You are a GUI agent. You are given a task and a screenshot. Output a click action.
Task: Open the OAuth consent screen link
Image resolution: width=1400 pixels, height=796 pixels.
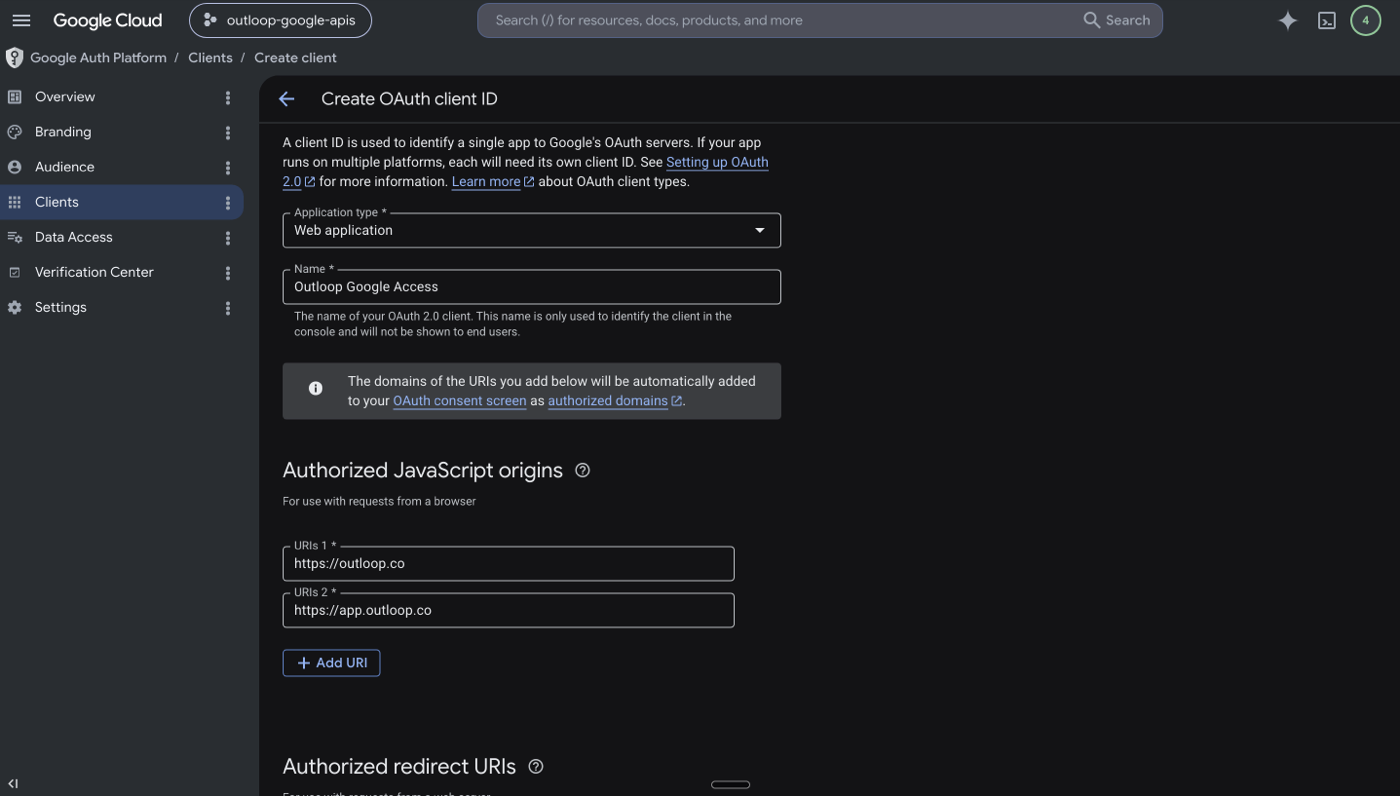point(459,401)
